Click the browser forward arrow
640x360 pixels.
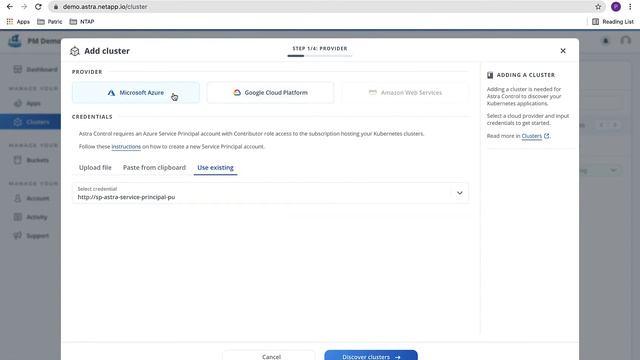[24, 7]
